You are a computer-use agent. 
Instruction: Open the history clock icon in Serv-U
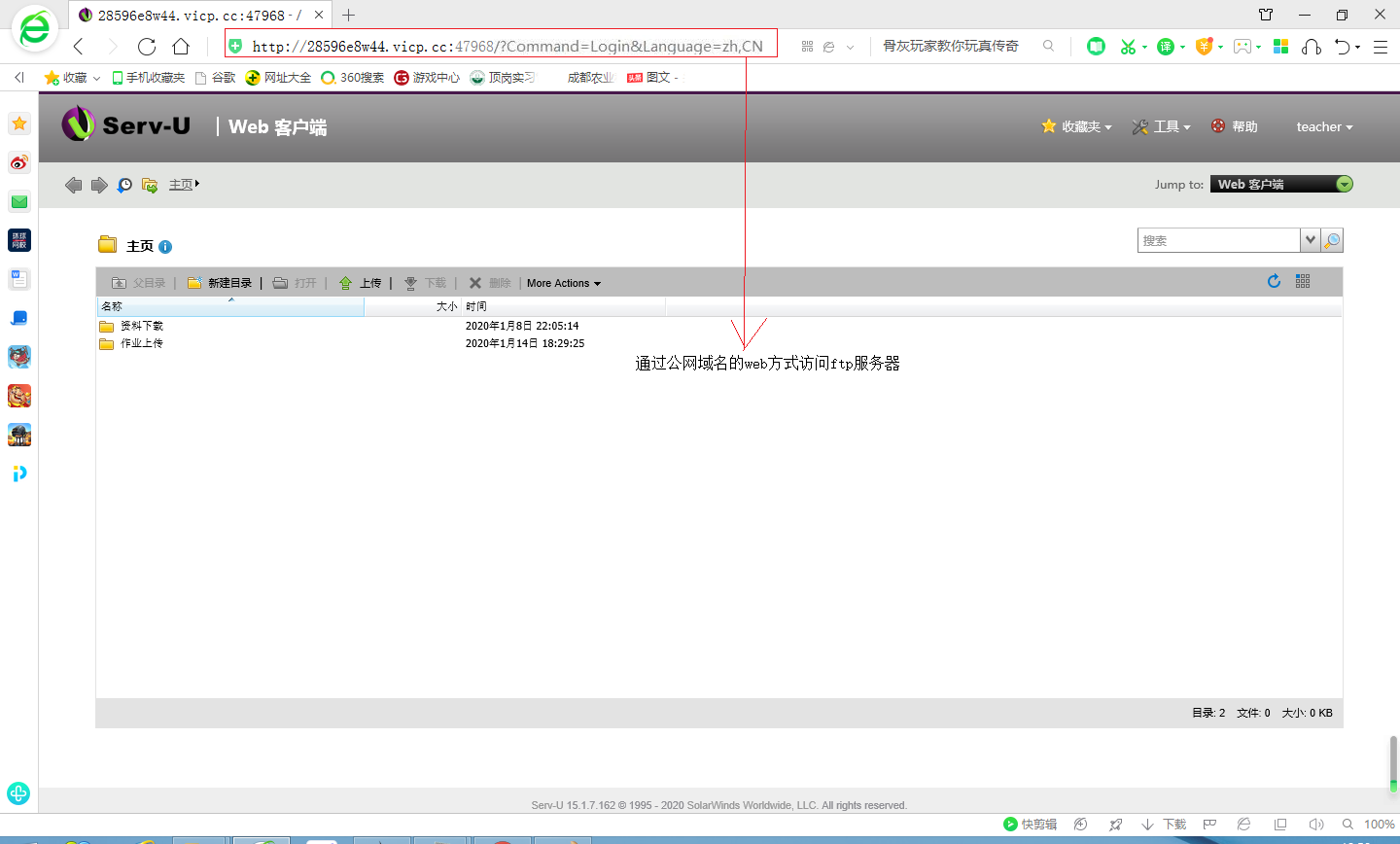coord(124,185)
